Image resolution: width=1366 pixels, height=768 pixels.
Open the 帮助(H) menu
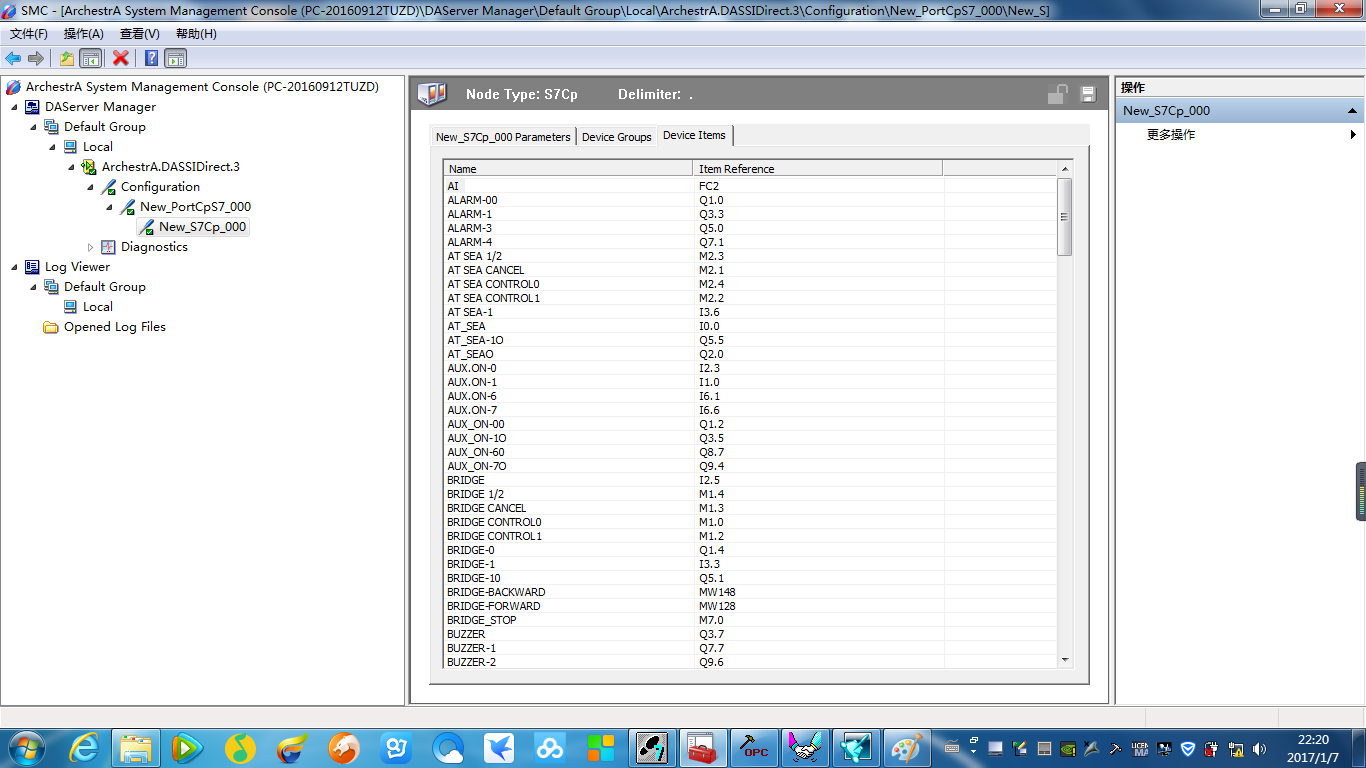coord(196,34)
